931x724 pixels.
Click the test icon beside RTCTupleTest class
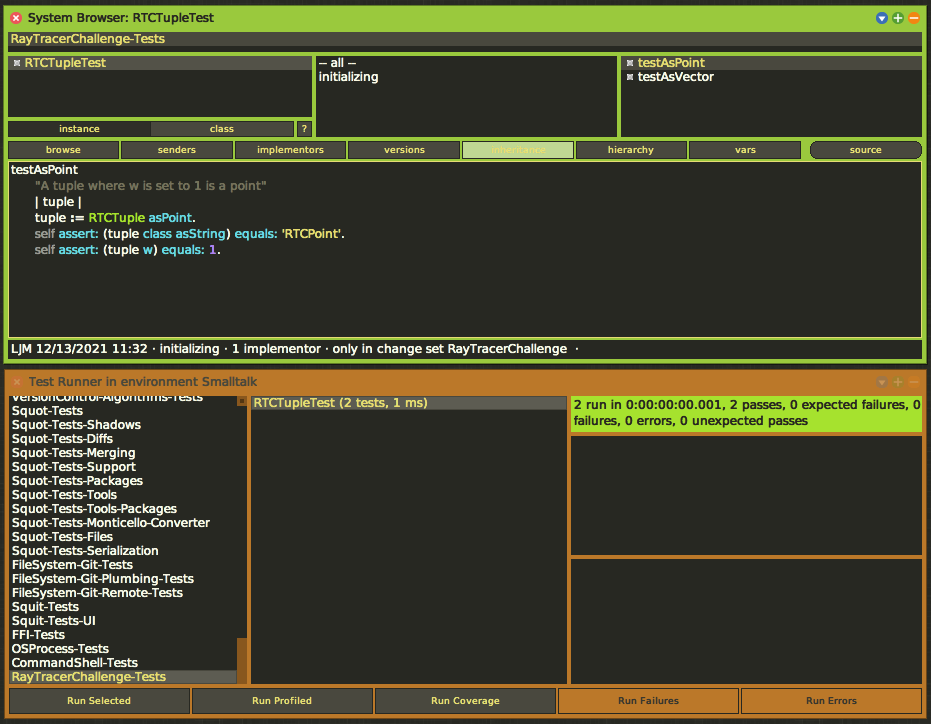coord(17,63)
